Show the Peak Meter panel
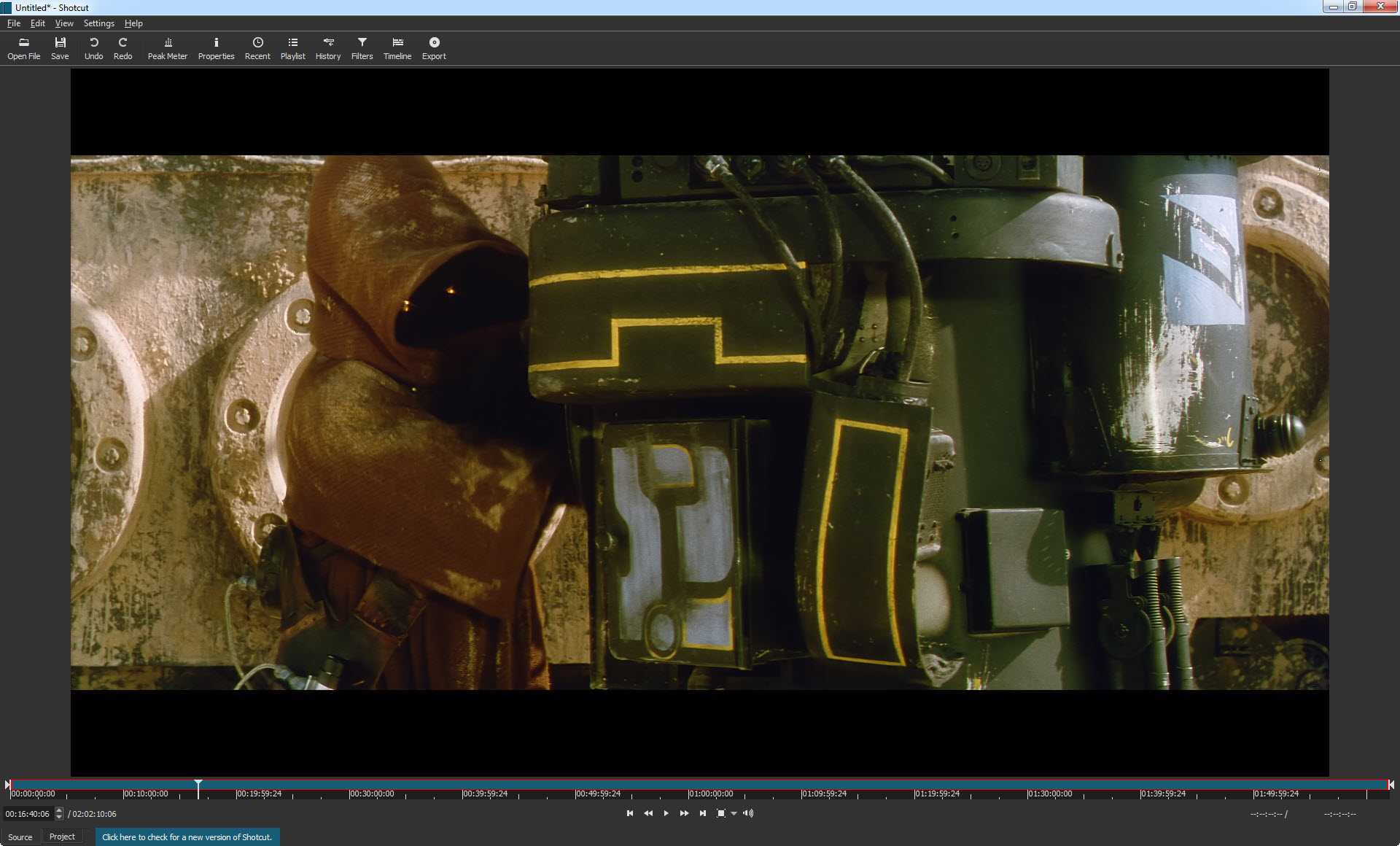Screen dimensions: 1400x846 [x=168, y=48]
